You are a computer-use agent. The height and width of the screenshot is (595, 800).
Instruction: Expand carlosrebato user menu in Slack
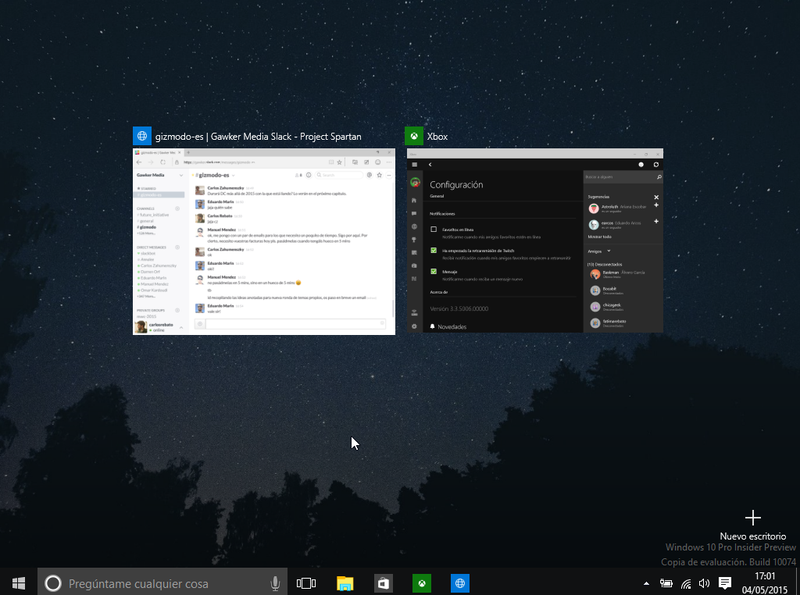181,328
